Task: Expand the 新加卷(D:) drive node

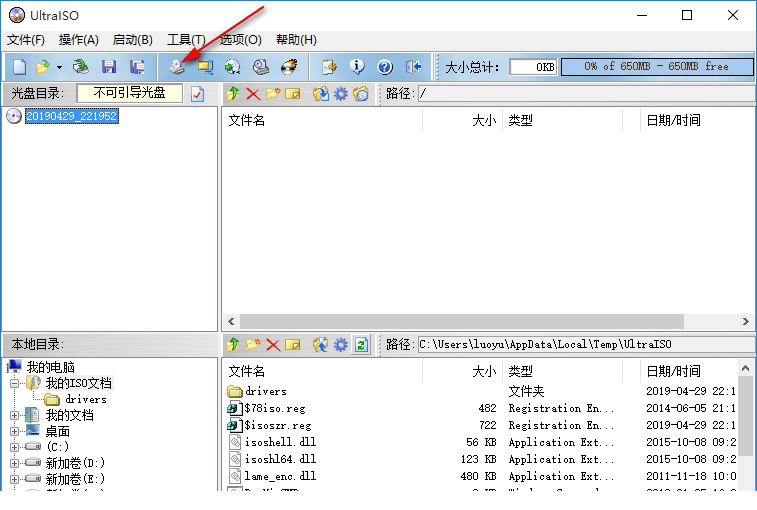Action: (x=14, y=463)
